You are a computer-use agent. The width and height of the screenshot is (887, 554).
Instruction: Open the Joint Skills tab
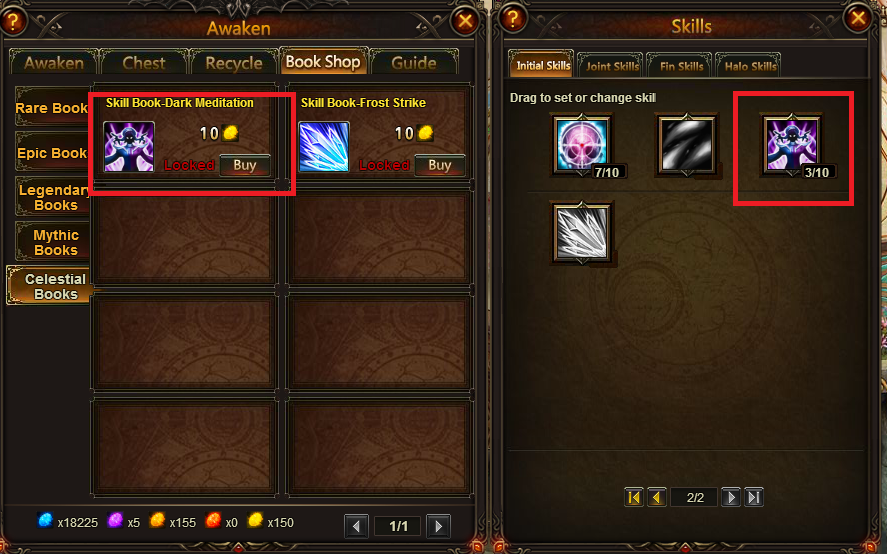click(x=612, y=65)
